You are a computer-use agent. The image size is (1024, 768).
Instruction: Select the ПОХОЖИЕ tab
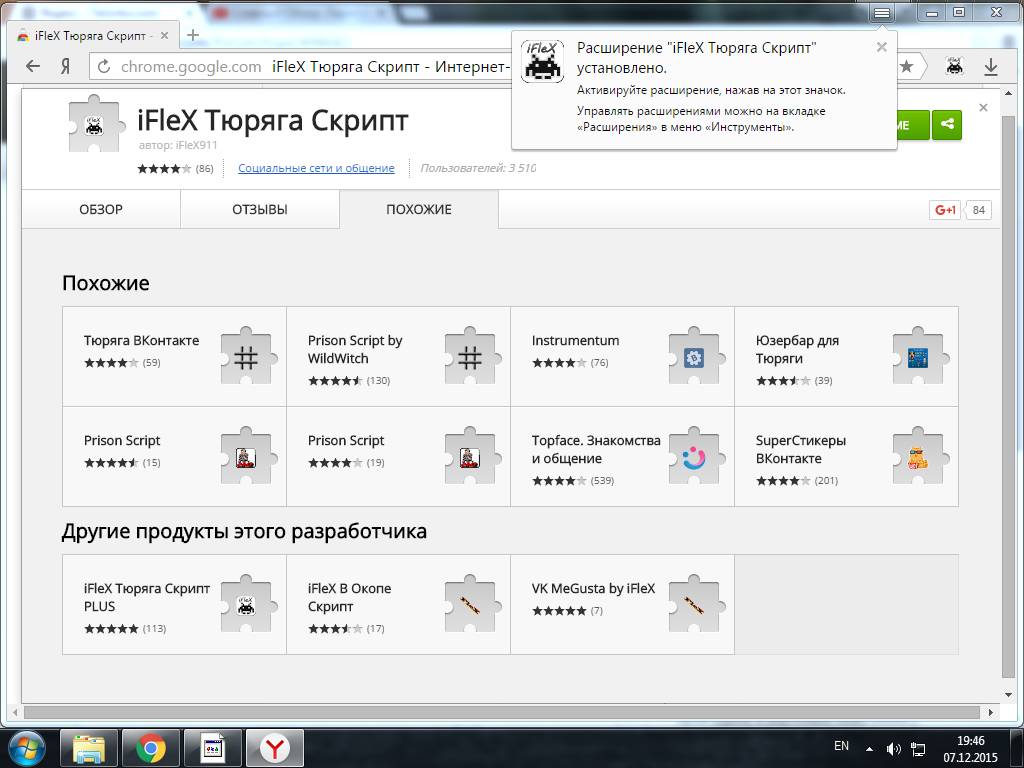click(419, 209)
